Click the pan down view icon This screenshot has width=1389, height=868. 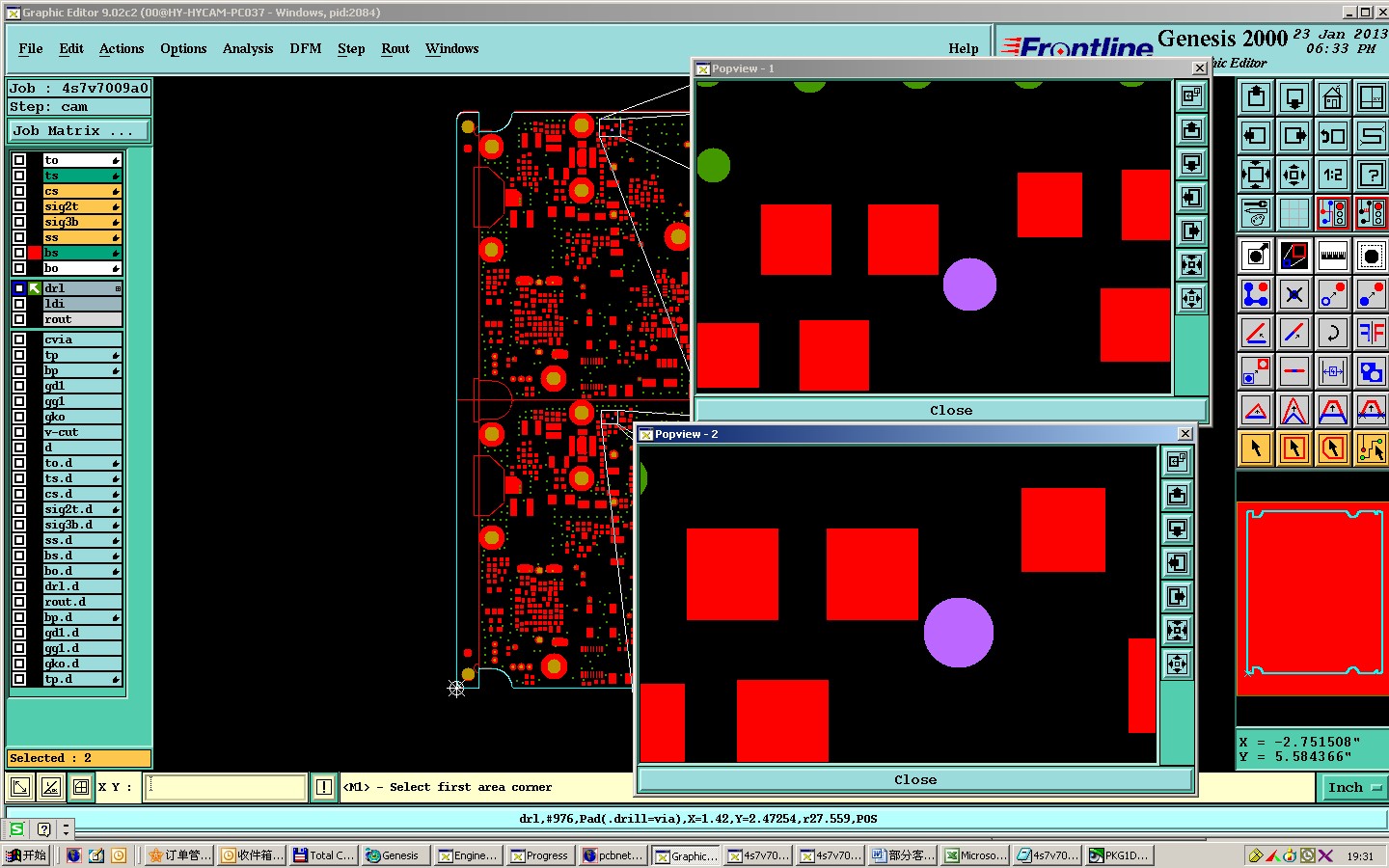coord(1294,97)
